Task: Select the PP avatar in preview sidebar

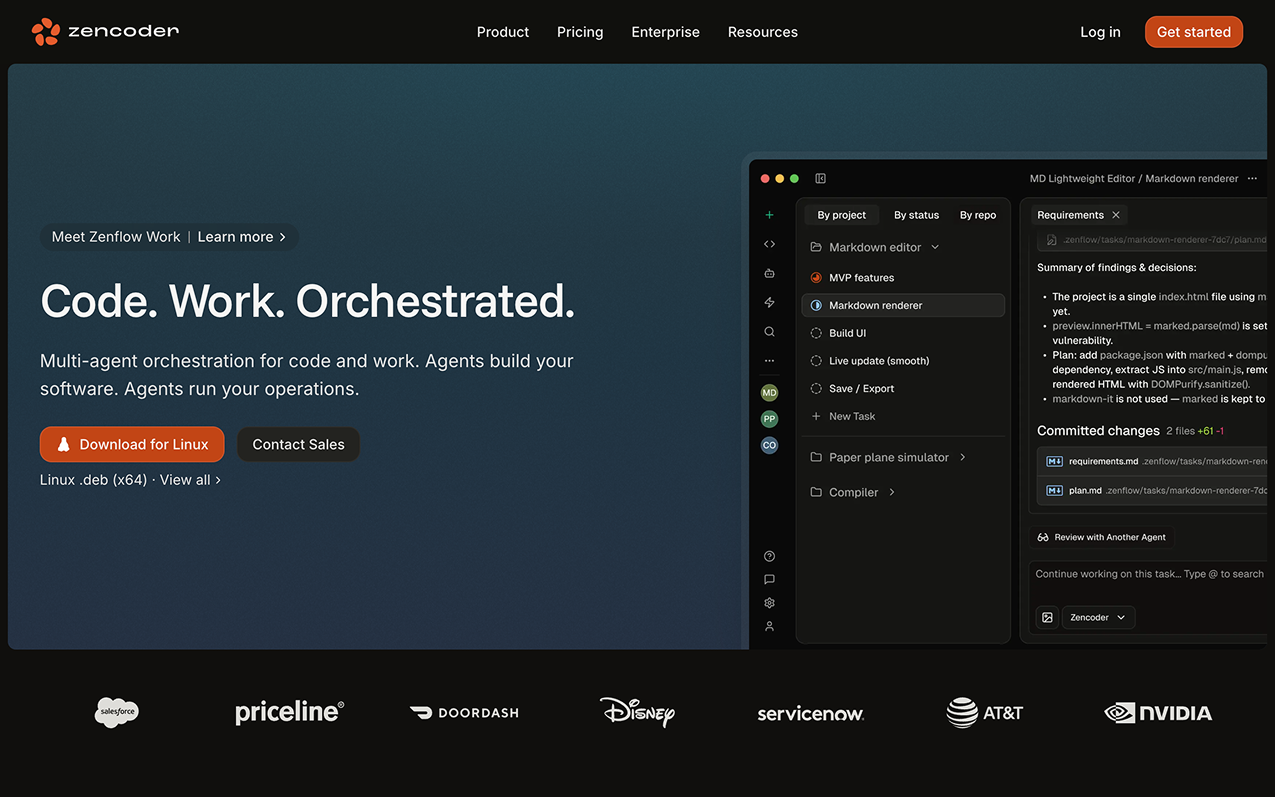Action: [769, 419]
